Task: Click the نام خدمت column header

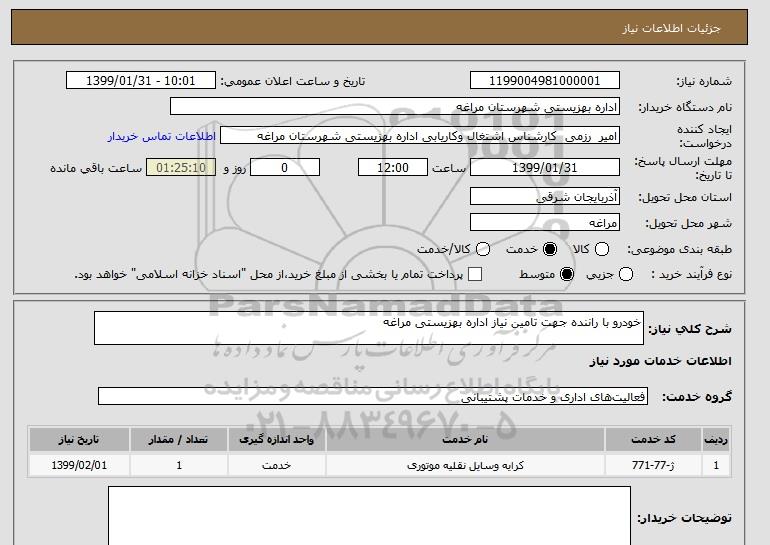Action: pos(465,439)
